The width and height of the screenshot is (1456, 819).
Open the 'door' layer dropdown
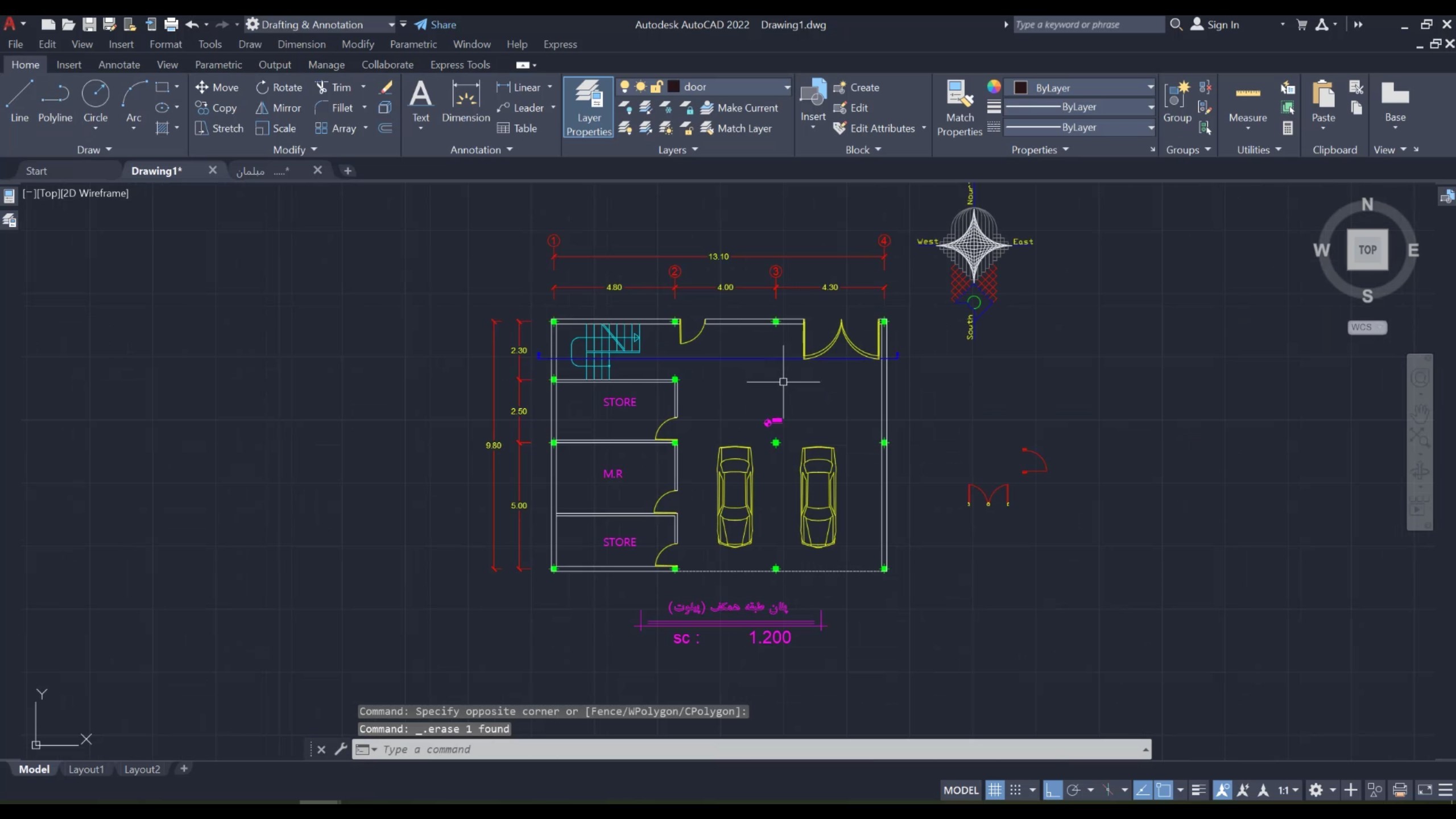pyautogui.click(x=787, y=87)
